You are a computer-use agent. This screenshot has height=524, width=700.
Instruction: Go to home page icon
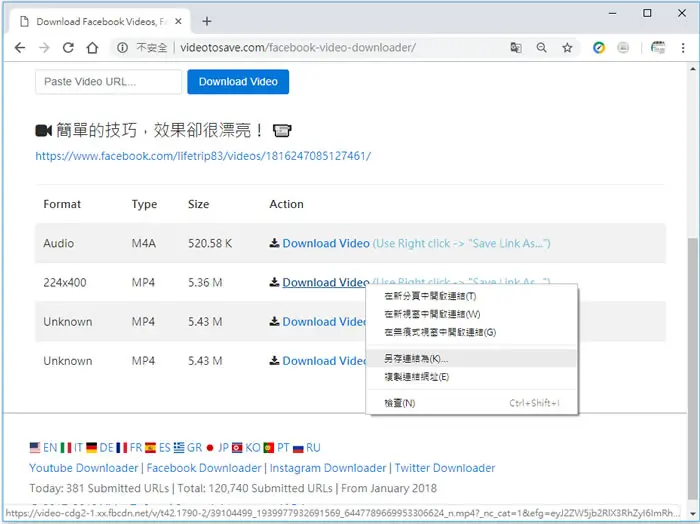click(92, 48)
